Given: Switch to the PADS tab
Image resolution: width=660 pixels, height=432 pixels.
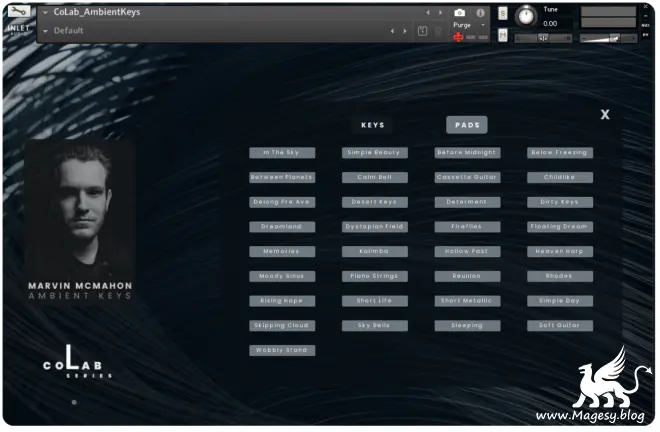Looking at the screenshot, I should 467,125.
